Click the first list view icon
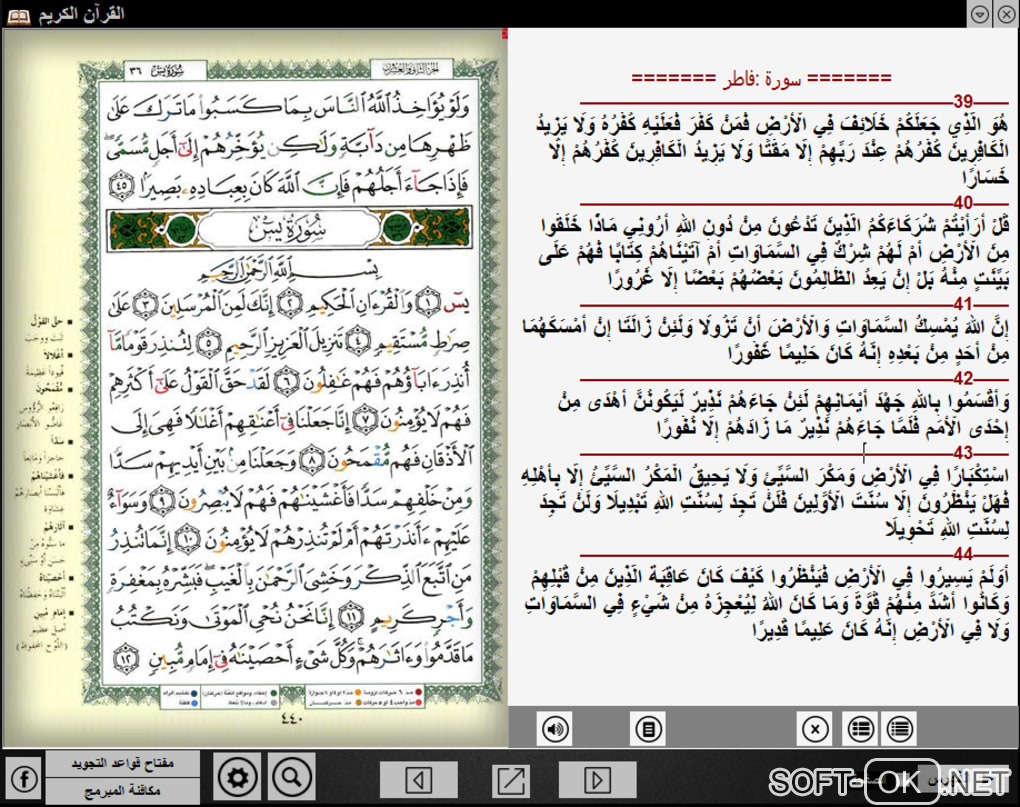1020x807 pixels. 859,729
